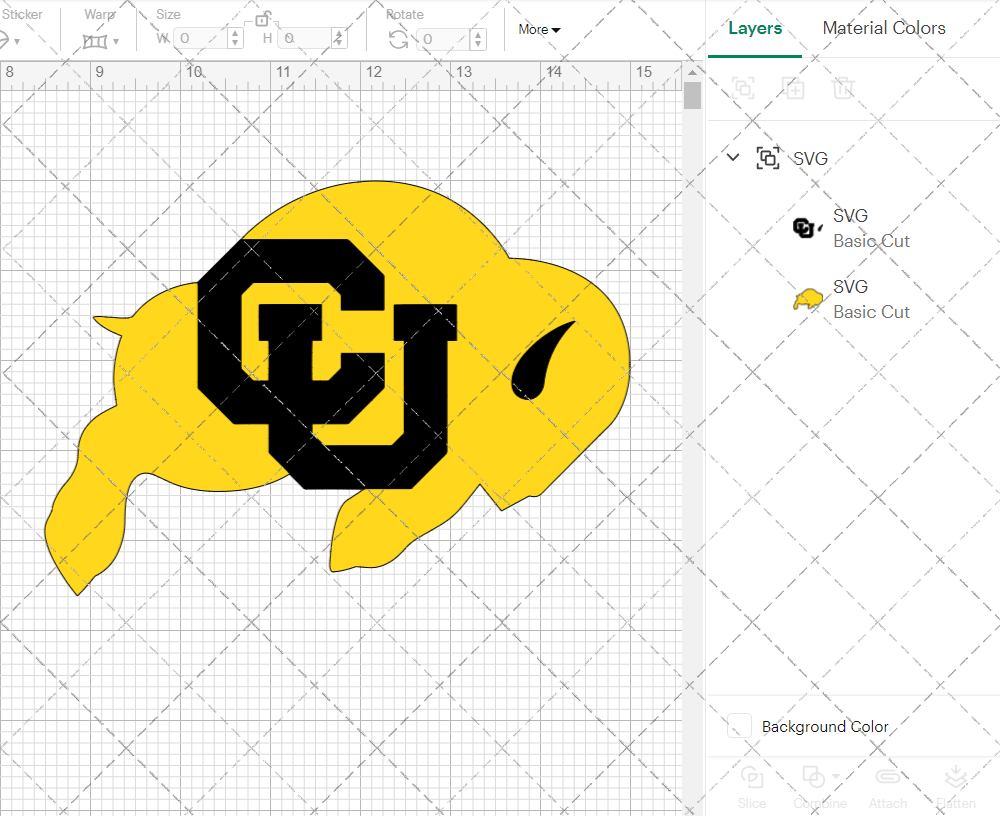Image resolution: width=1000 pixels, height=816 pixels.
Task: Click the Attach button
Action: tap(888, 787)
